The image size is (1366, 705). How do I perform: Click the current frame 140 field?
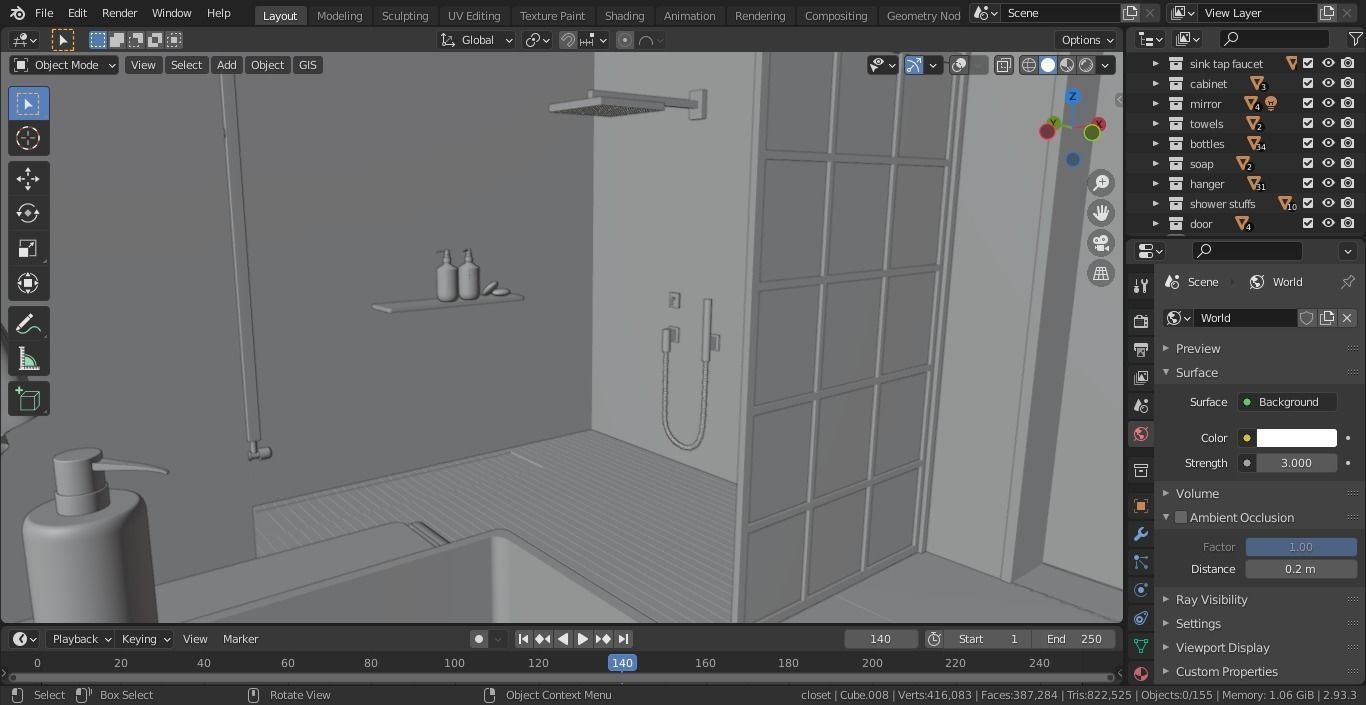tap(880, 639)
